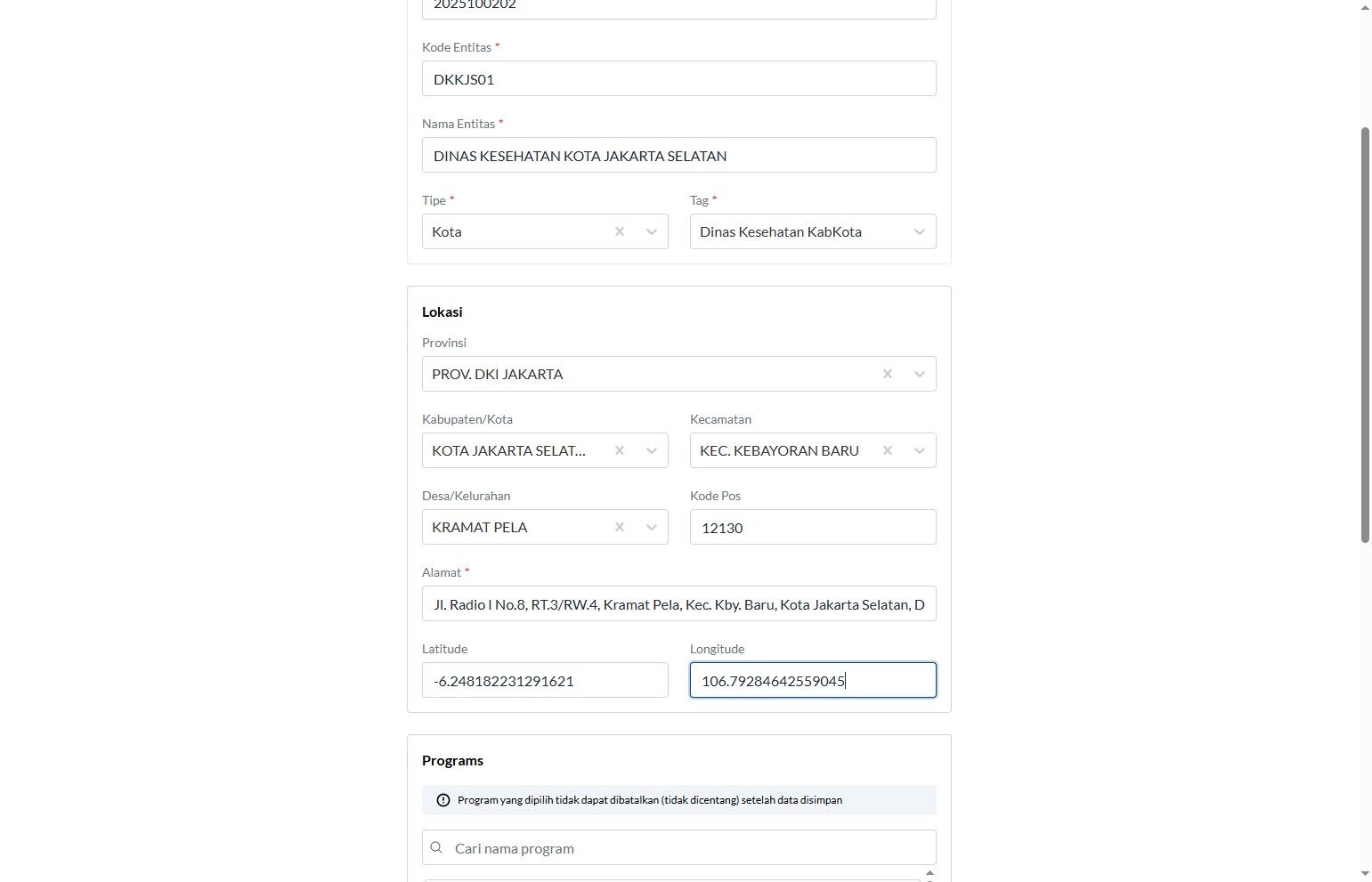Focus the Latitude input field
The width and height of the screenshot is (1372, 882).
(x=545, y=680)
